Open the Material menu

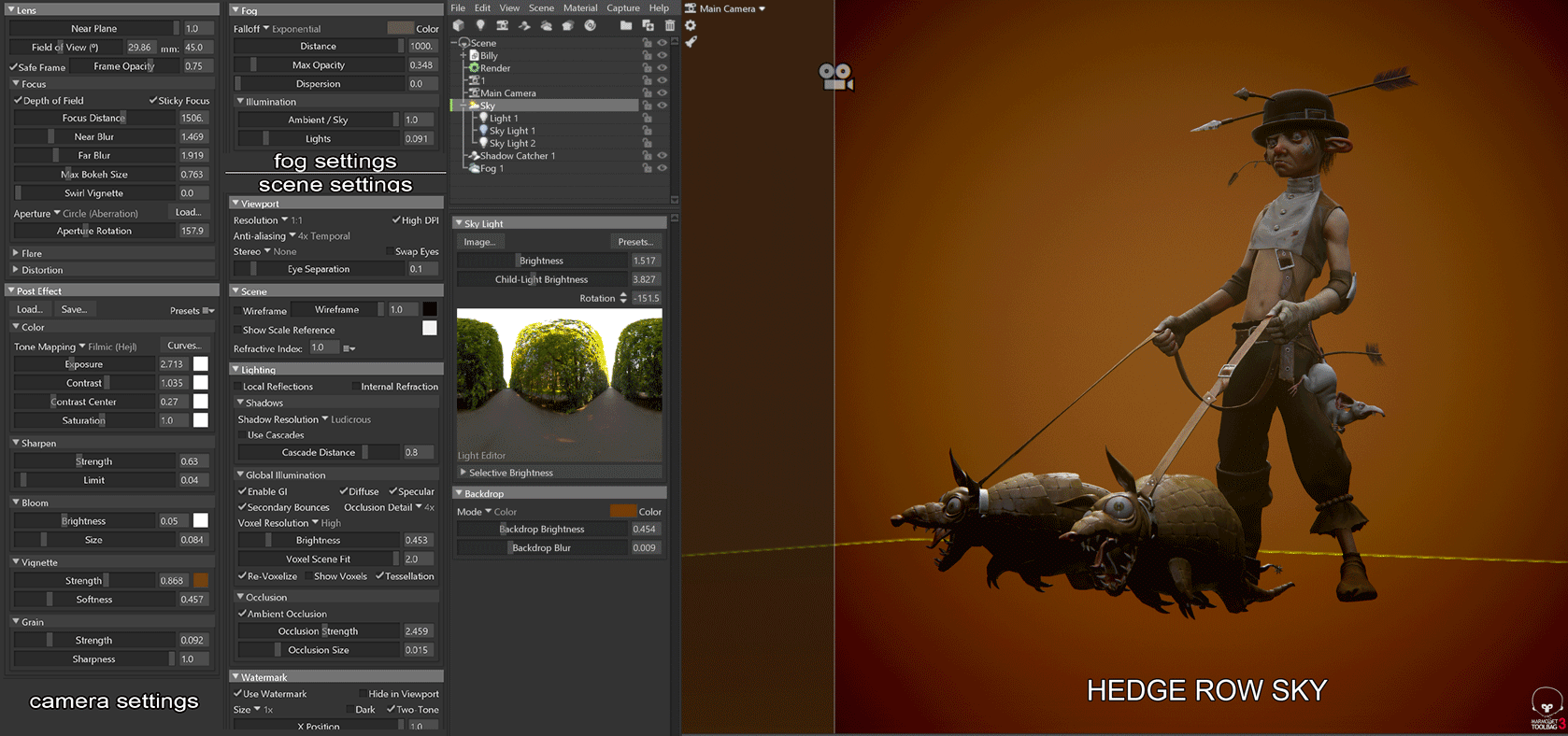tap(580, 7)
